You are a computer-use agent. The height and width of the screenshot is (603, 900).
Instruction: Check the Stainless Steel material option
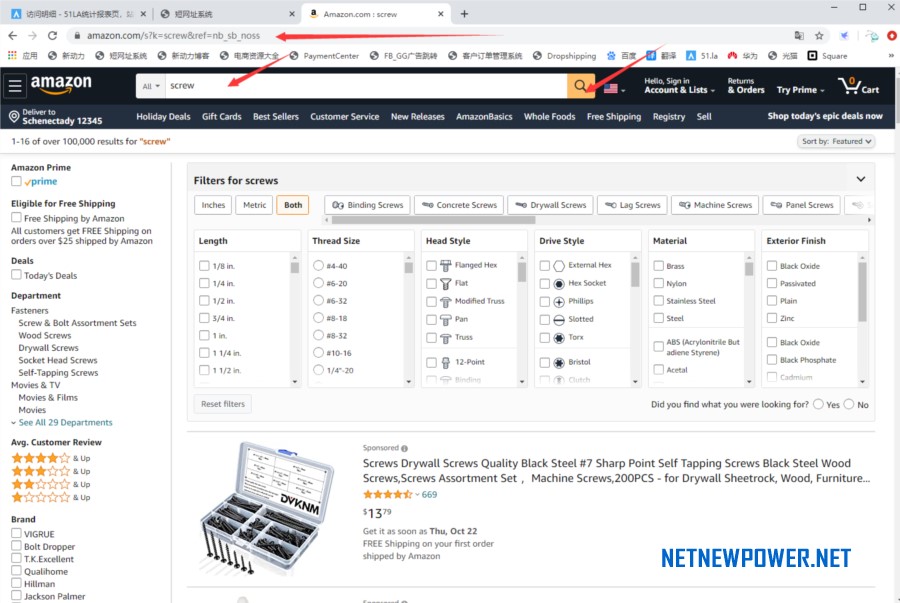(x=659, y=301)
